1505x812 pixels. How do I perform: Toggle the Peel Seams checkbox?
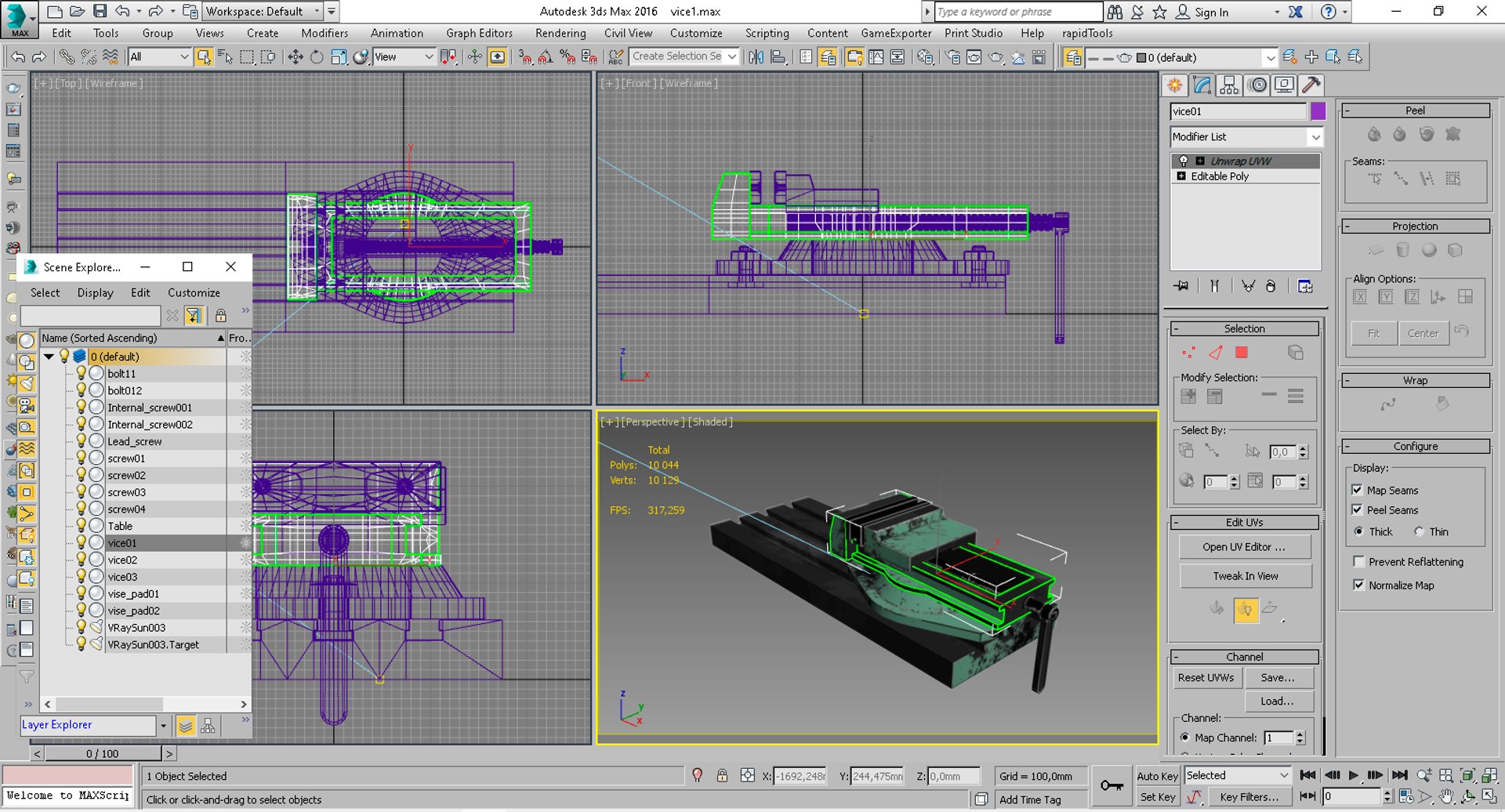point(1357,509)
